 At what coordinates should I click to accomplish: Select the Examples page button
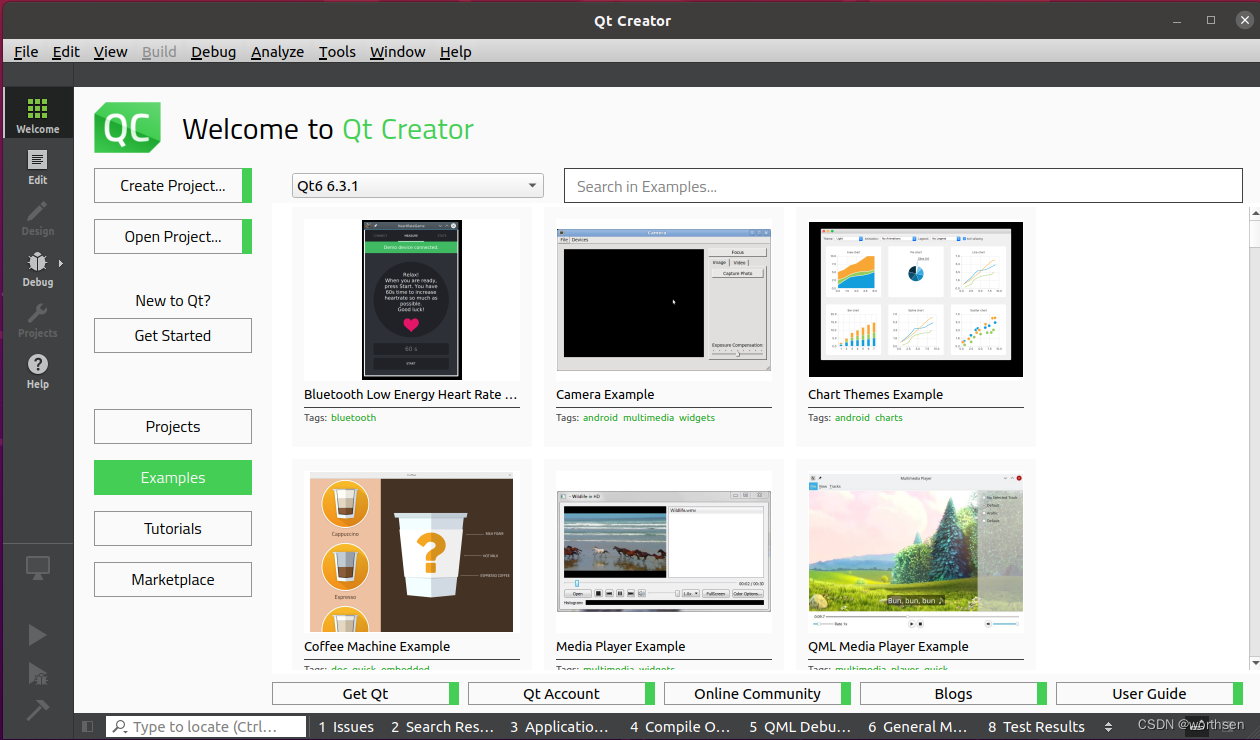point(173,478)
